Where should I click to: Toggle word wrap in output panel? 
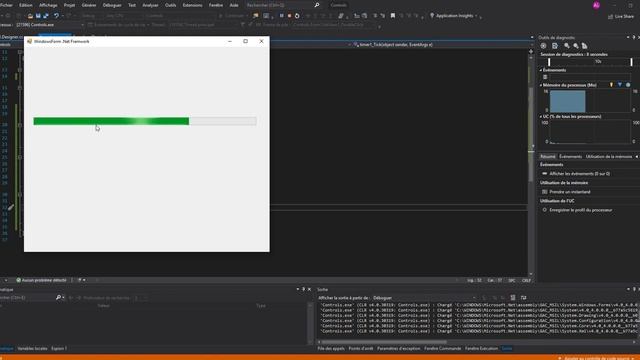523,298
